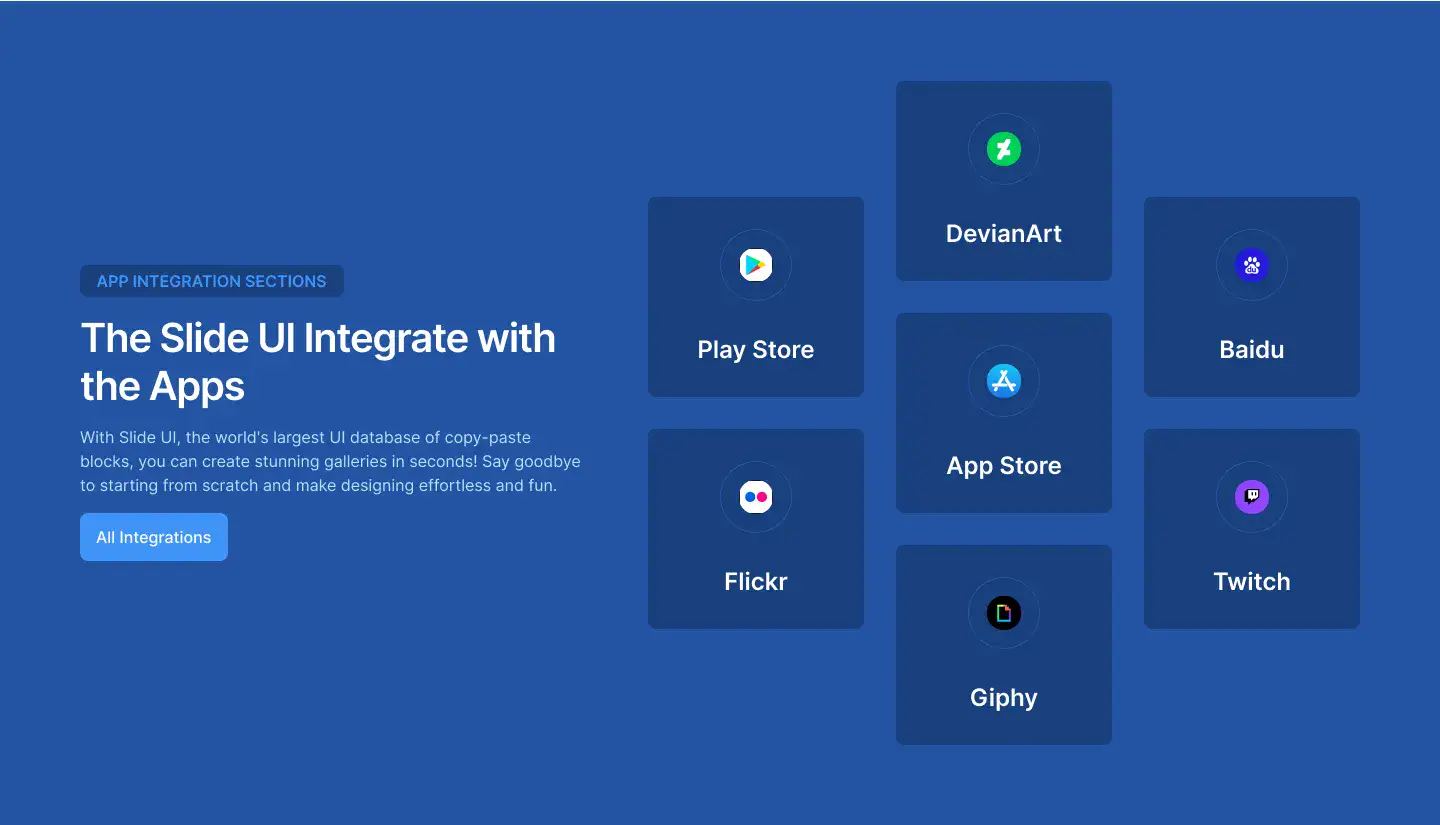Click the Twitch purple logo icon
1440x825 pixels.
coord(1252,497)
